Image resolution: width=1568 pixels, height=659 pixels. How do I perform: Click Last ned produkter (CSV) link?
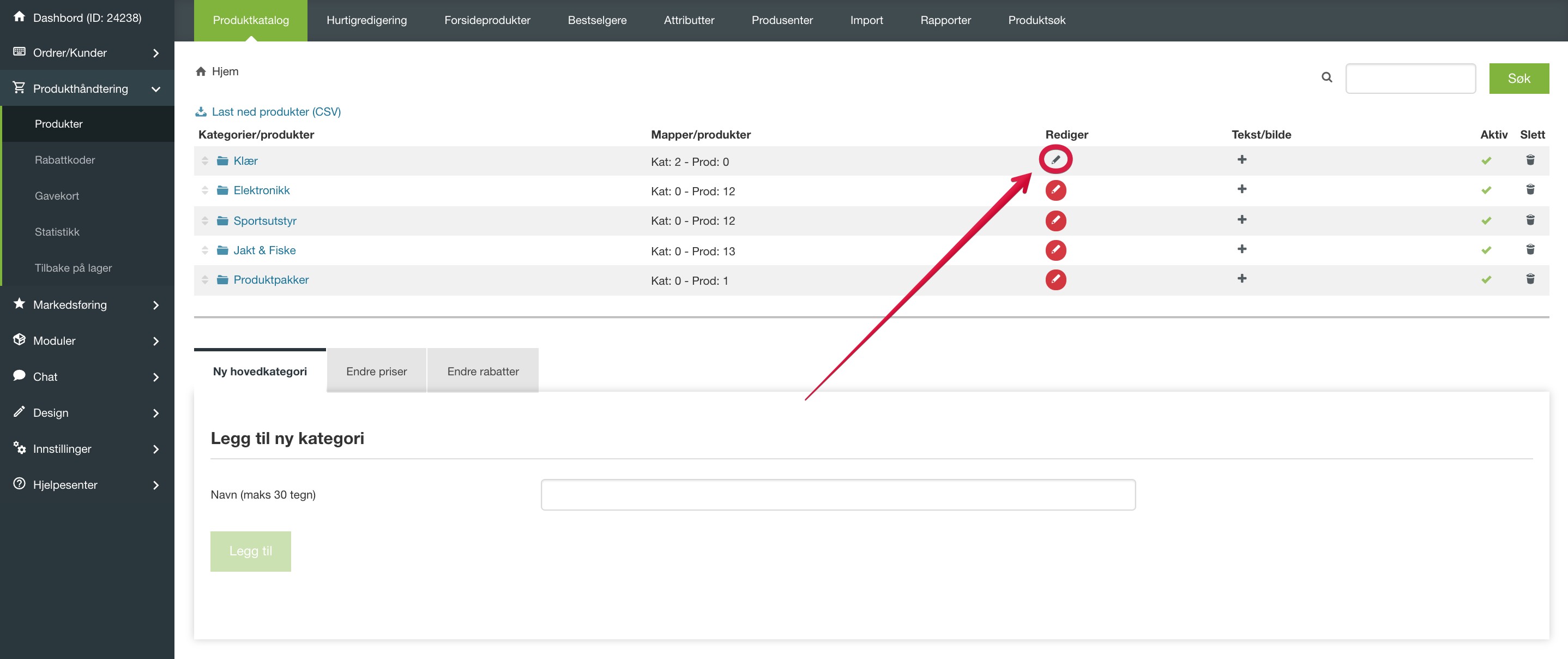[x=275, y=111]
